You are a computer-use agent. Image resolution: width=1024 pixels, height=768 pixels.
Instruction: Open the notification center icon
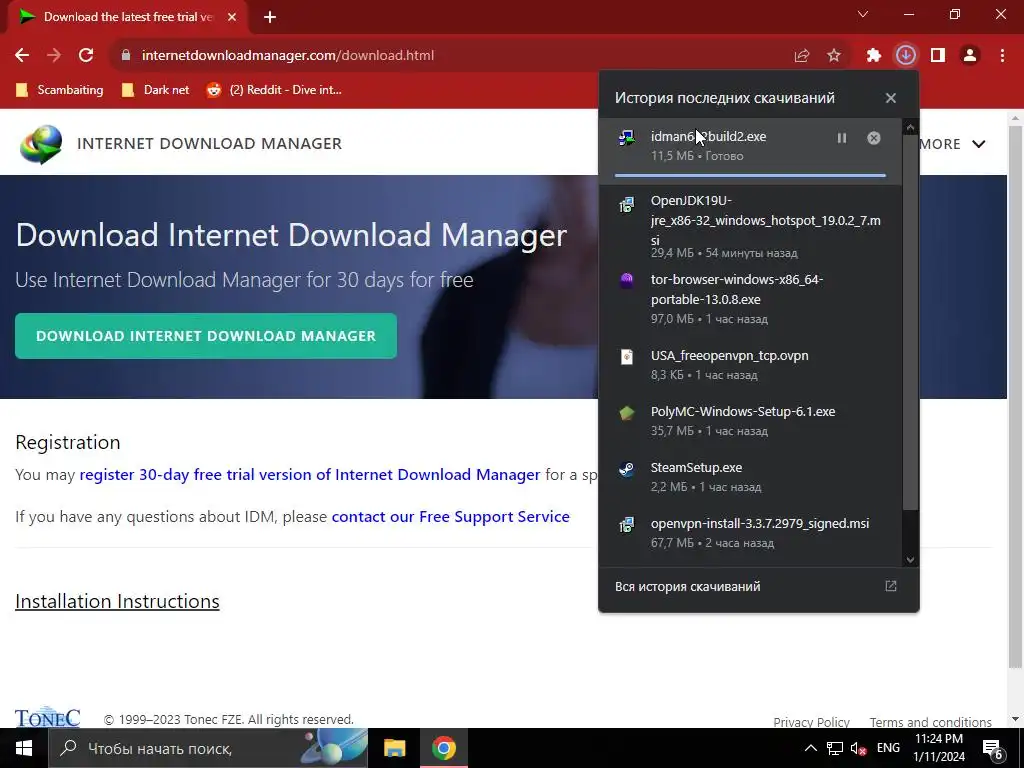click(993, 748)
